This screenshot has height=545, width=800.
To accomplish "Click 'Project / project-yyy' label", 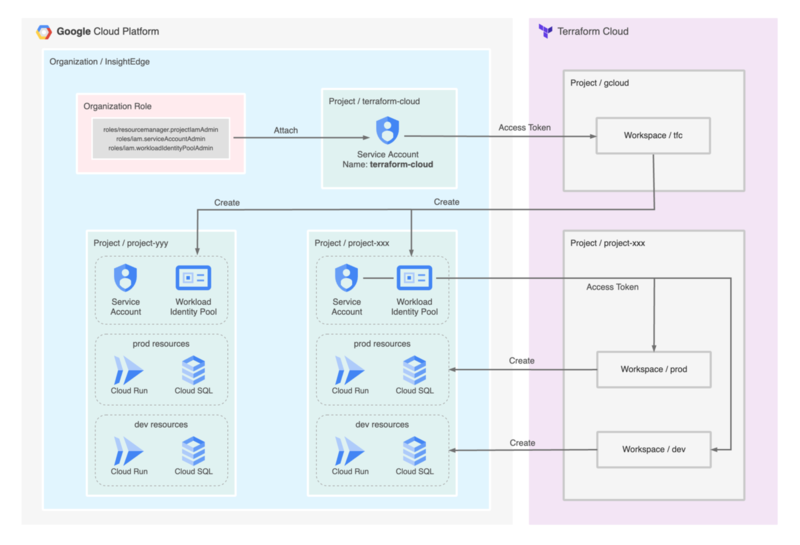I will [x=131, y=243].
